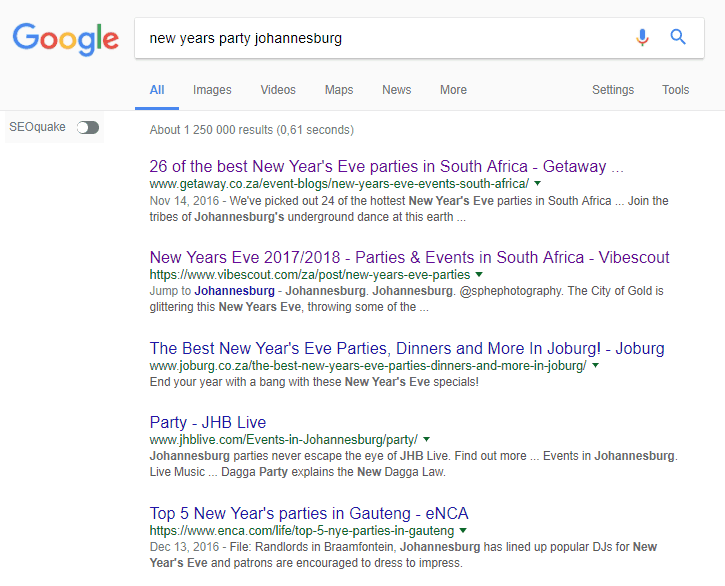Expand the enca.com result dropdown arrow
Screen dimensions: 725x586
point(463,530)
